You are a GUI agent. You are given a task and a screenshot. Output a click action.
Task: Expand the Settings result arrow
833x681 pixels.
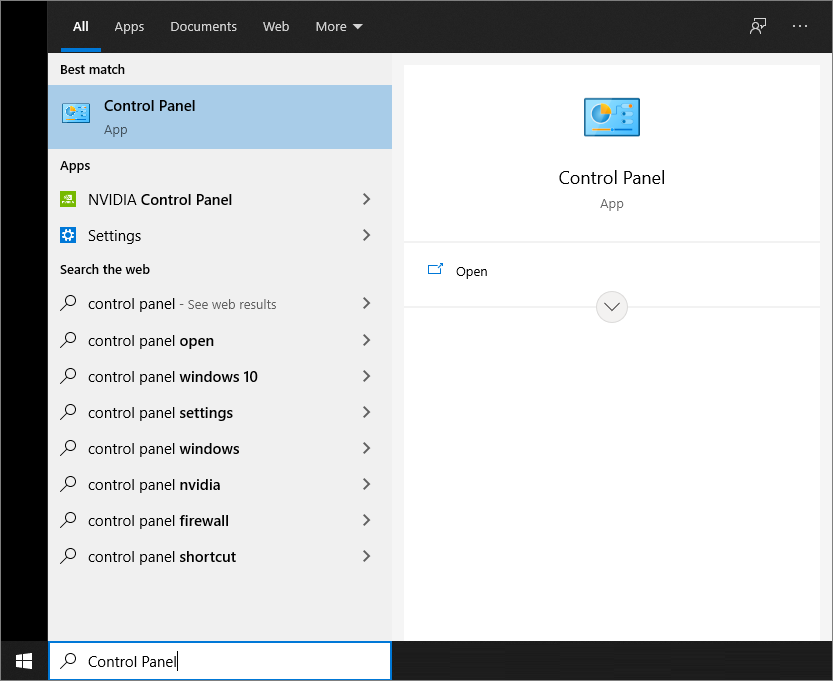coord(366,235)
